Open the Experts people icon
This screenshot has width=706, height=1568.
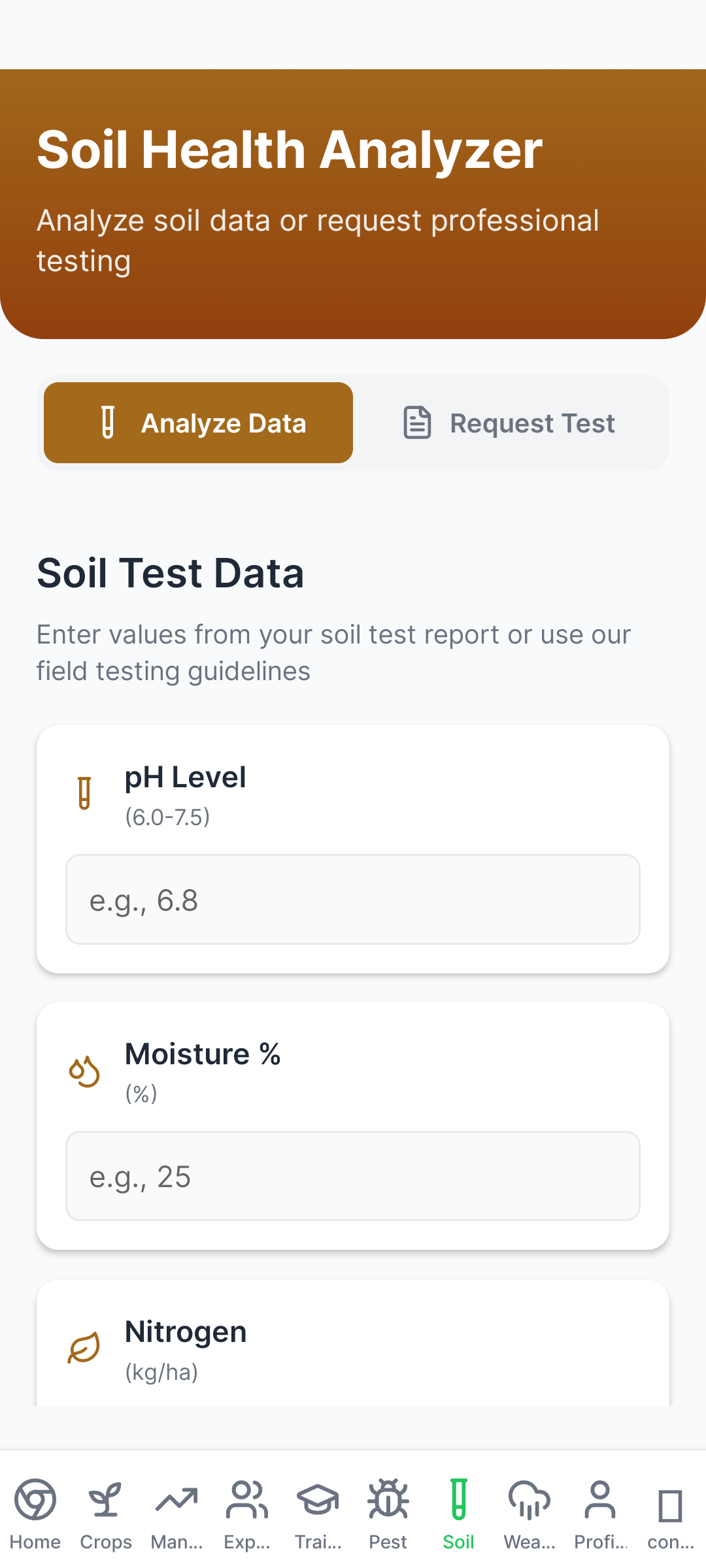coord(247,1499)
